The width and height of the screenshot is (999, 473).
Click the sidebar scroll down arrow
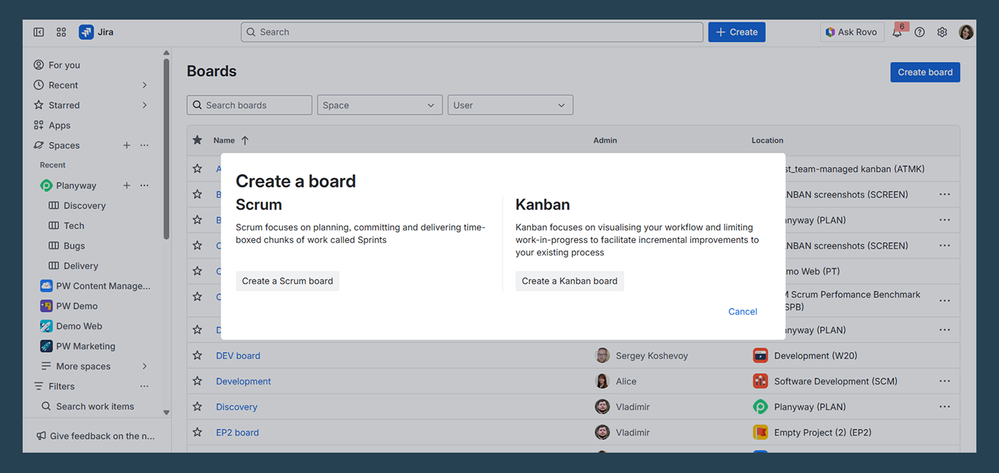tap(166, 412)
